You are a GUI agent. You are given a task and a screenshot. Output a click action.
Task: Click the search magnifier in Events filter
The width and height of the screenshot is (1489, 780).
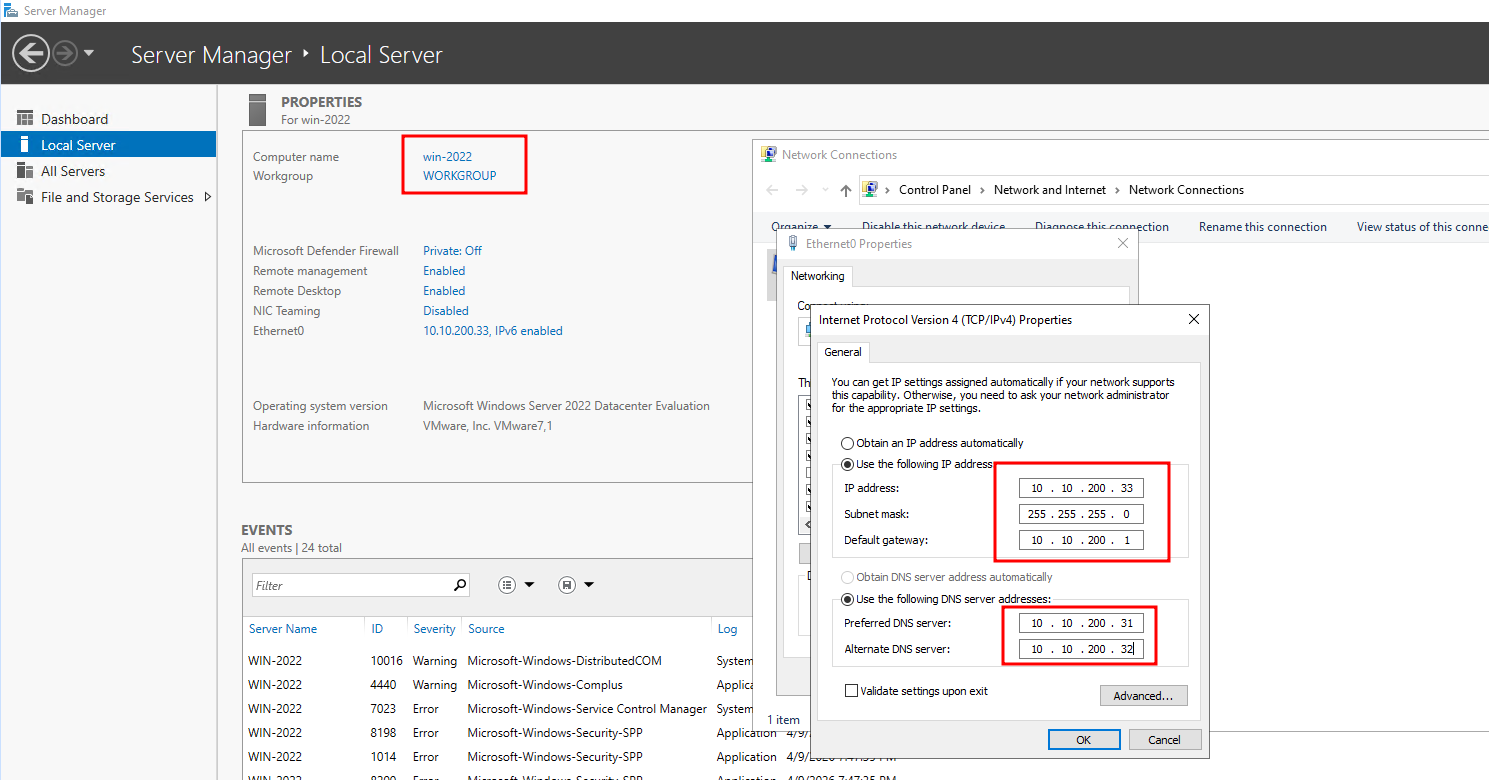pos(460,585)
